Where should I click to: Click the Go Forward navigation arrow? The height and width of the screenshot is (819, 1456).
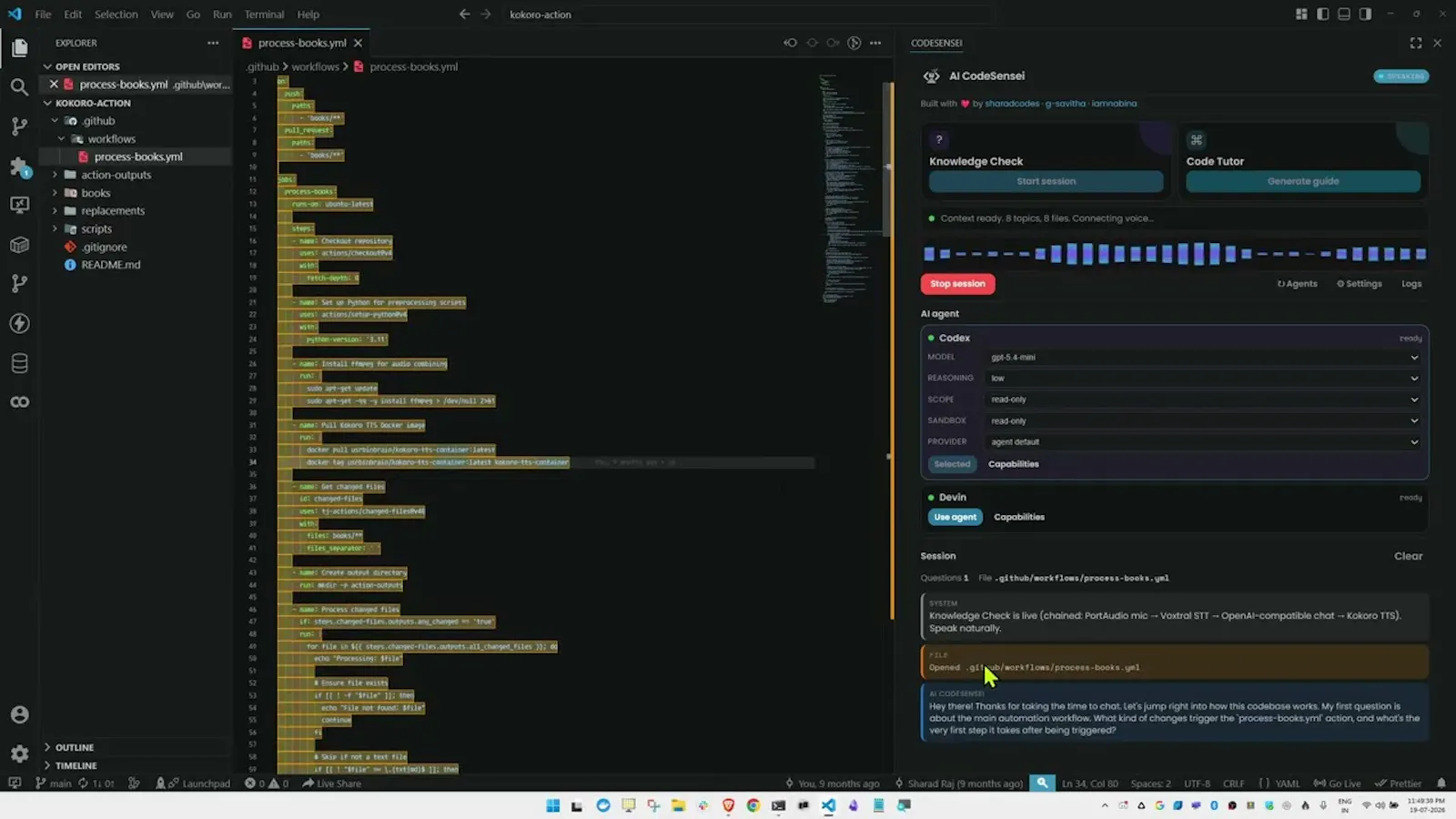486,15
